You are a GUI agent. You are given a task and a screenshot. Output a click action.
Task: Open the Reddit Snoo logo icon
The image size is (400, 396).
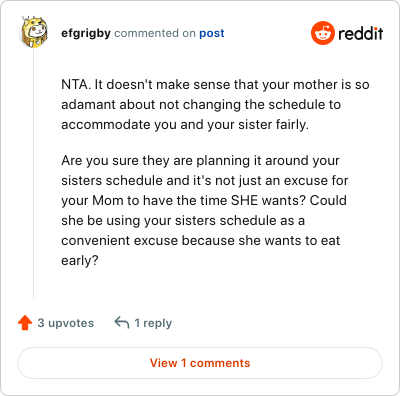click(322, 33)
